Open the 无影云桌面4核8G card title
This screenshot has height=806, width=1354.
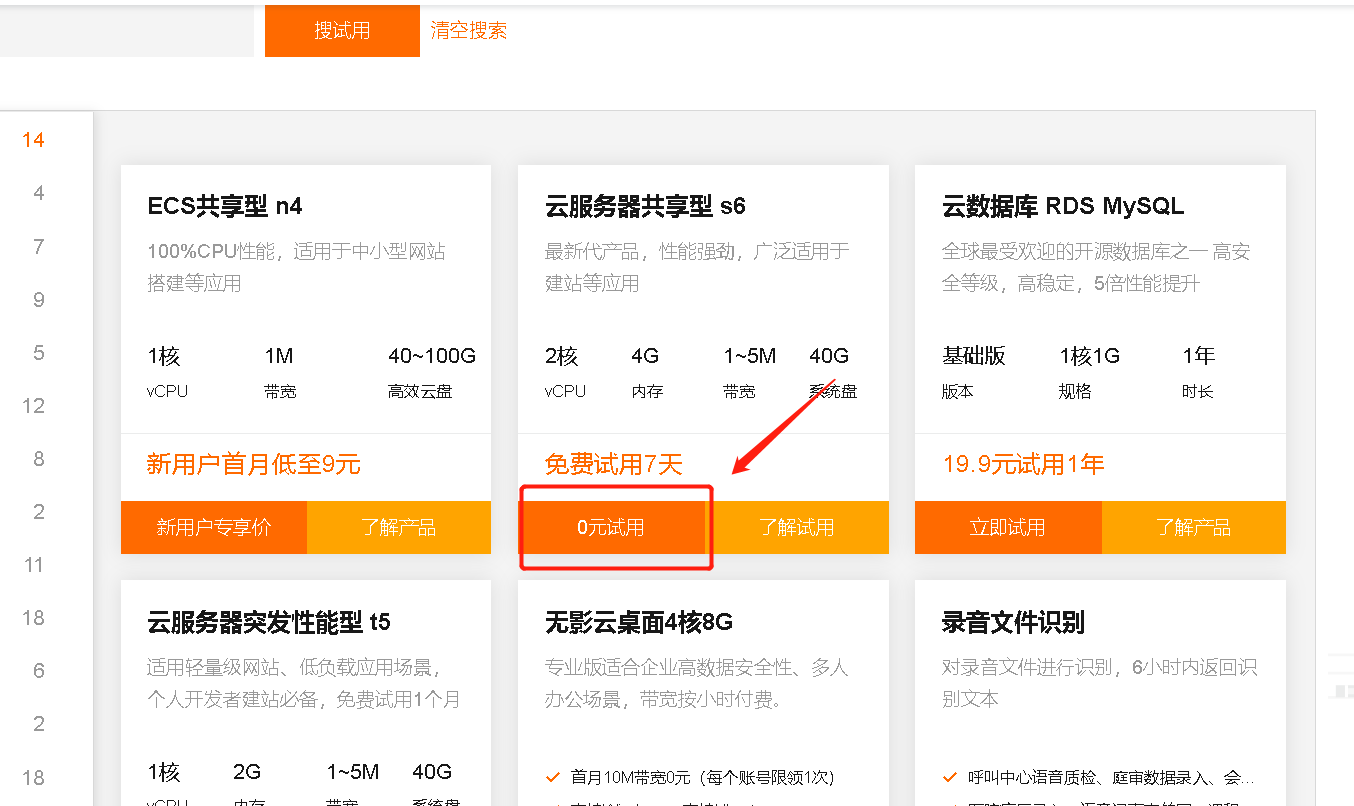[639, 622]
